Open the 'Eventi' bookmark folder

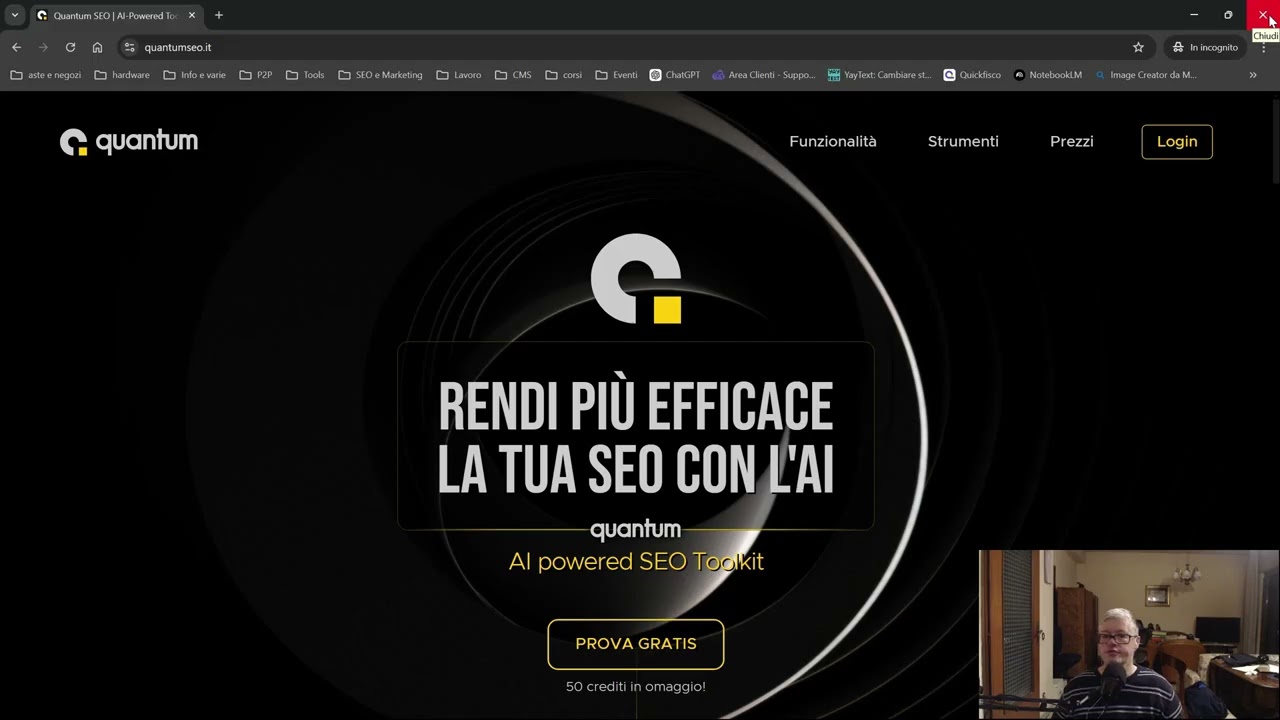click(x=616, y=75)
